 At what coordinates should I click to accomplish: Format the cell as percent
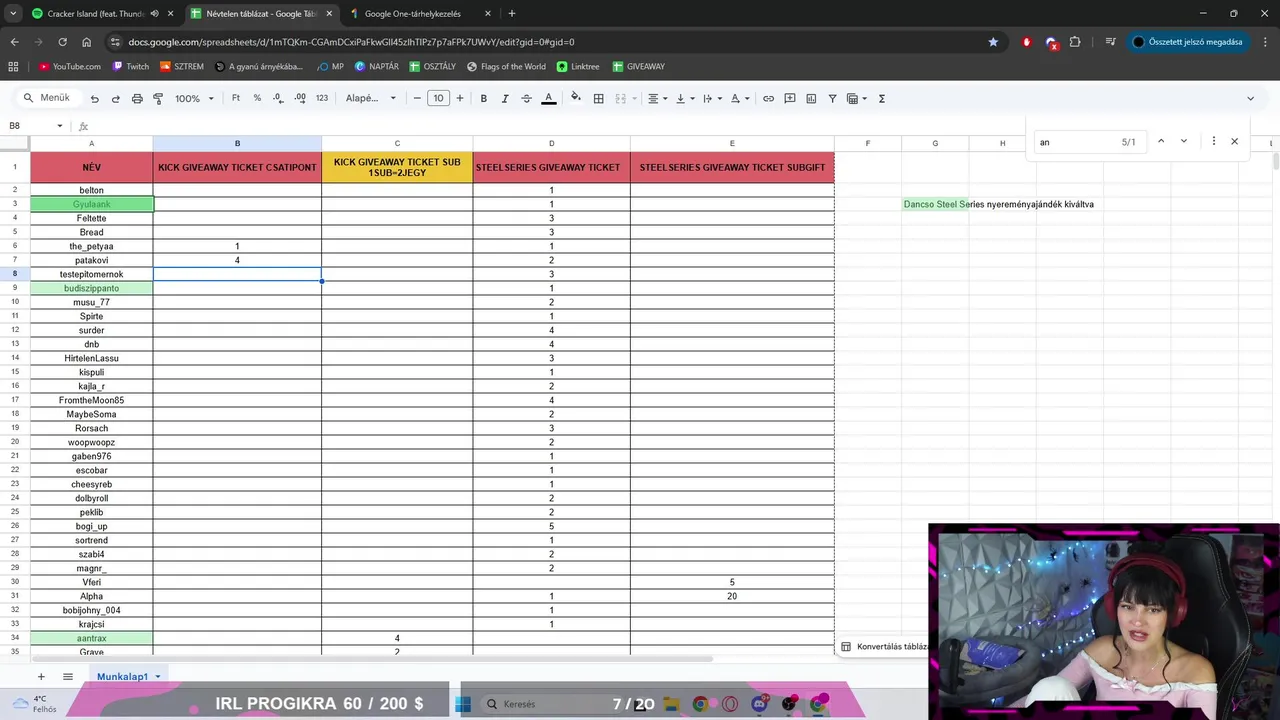point(257,98)
